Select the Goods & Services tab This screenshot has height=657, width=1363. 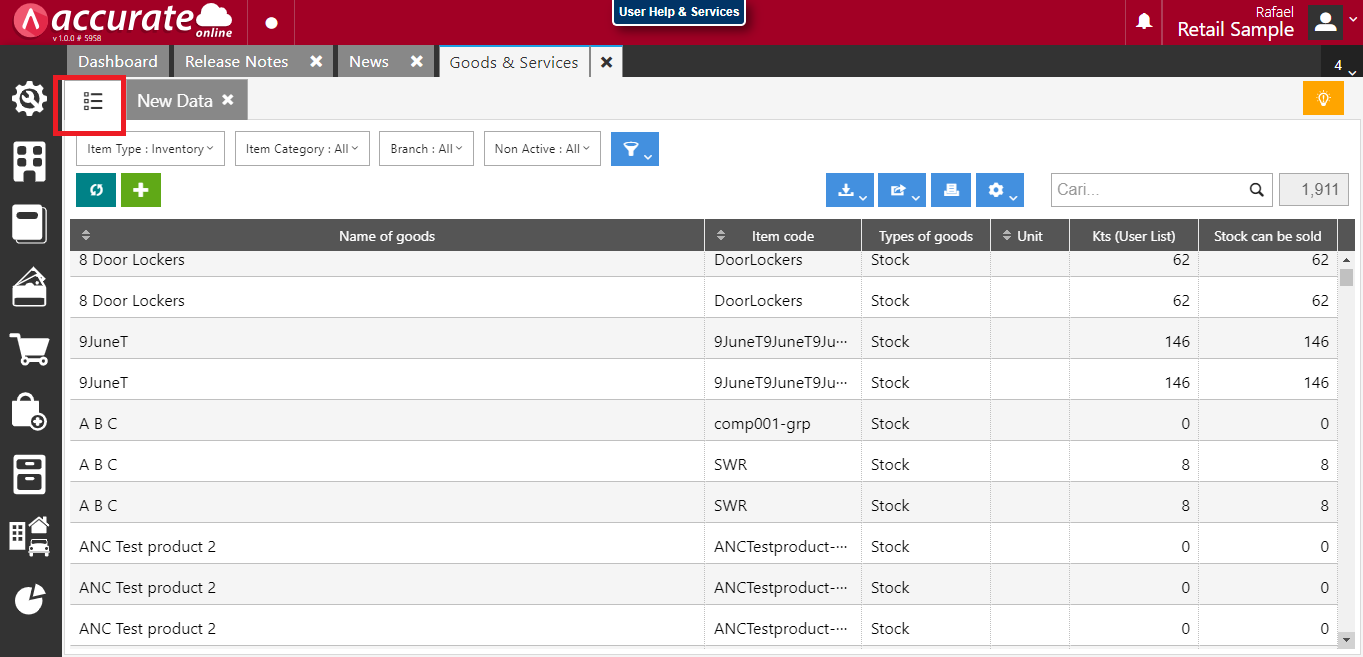(514, 62)
